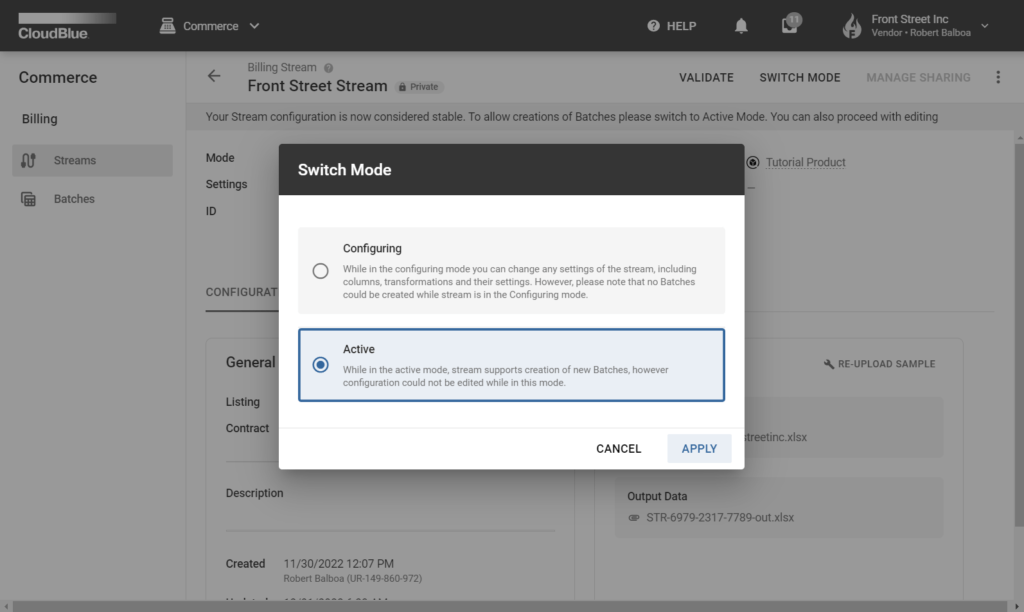
Task: Apply the selected stream mode
Action: tap(699, 449)
